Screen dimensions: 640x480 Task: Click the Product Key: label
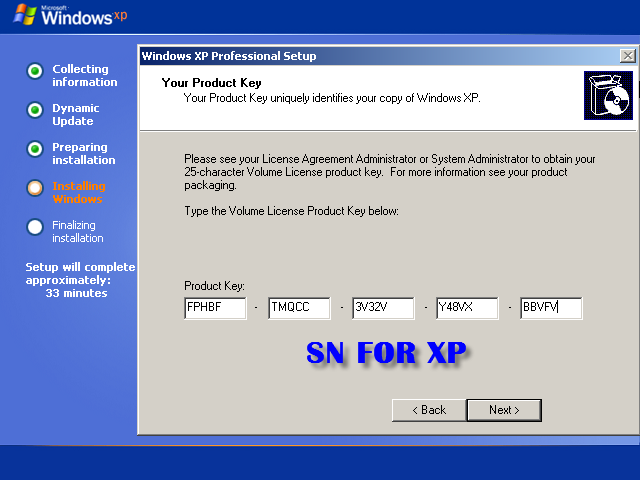click(214, 286)
